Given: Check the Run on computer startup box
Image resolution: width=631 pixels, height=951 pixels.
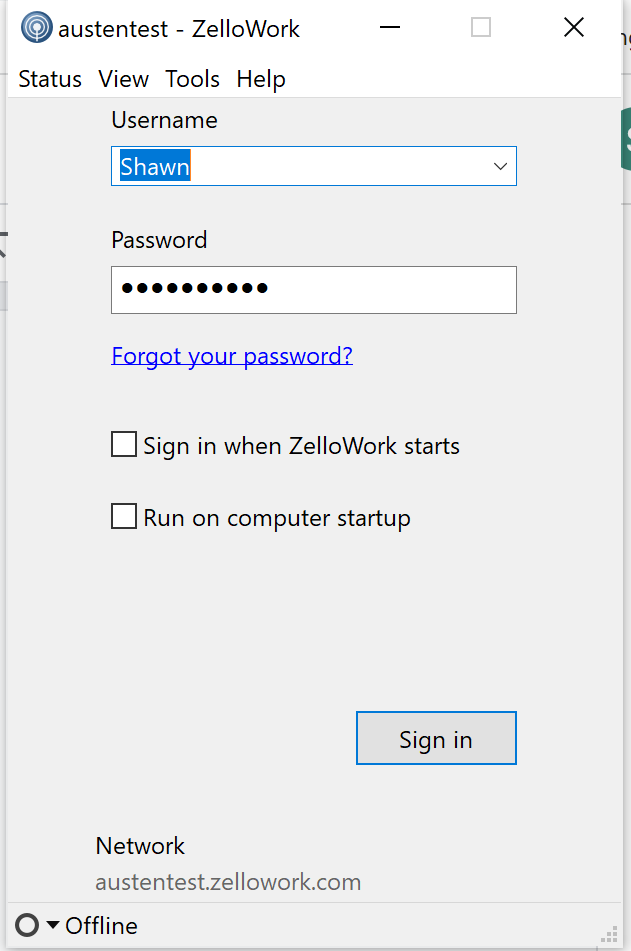Looking at the screenshot, I should point(124,517).
